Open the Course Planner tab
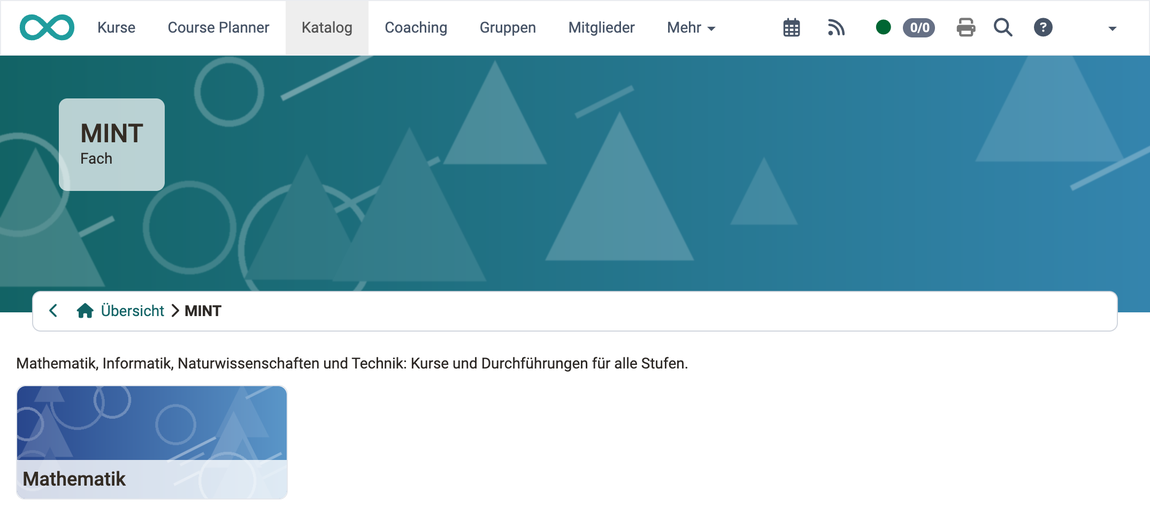Screen dimensions: 1150x522 point(219,28)
